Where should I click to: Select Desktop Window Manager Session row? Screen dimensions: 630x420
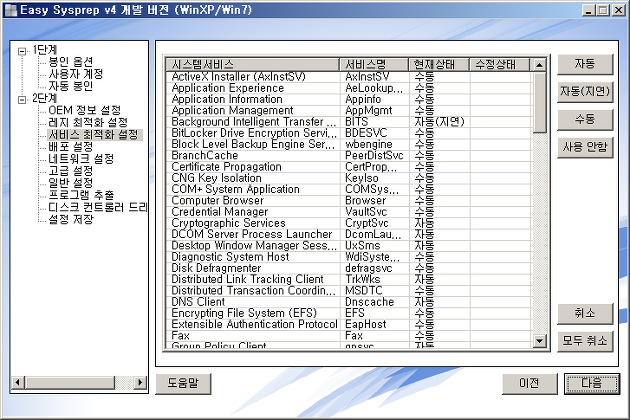(348, 246)
